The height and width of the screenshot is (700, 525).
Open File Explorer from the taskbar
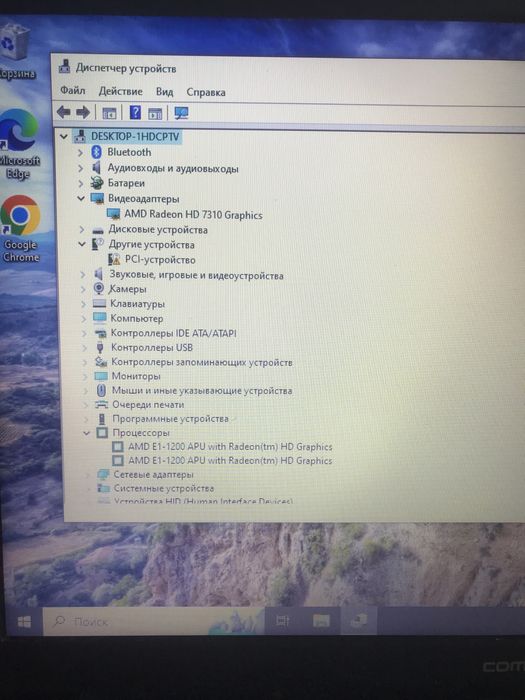click(321, 620)
